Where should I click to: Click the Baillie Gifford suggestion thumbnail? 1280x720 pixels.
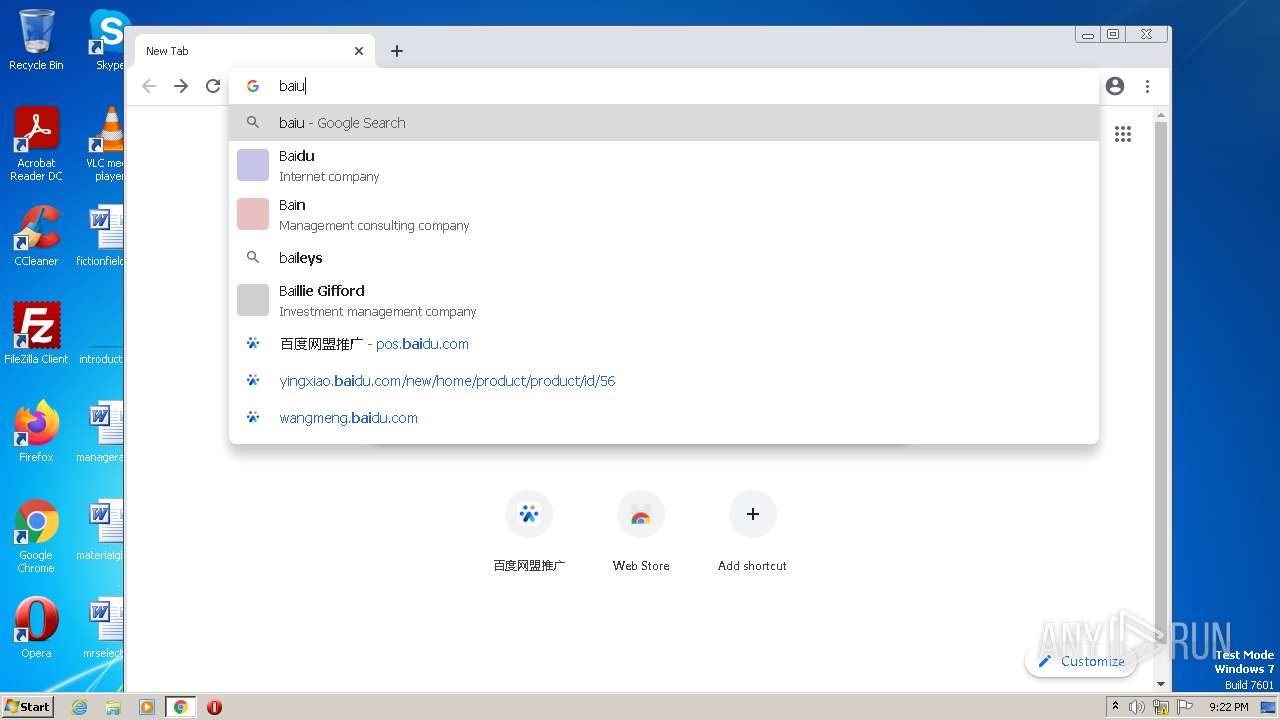coord(253,300)
